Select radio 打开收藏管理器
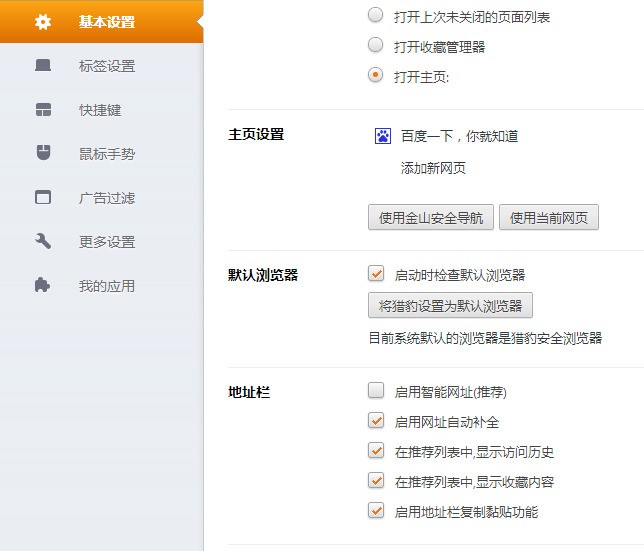This screenshot has height=551, width=644. click(x=375, y=45)
